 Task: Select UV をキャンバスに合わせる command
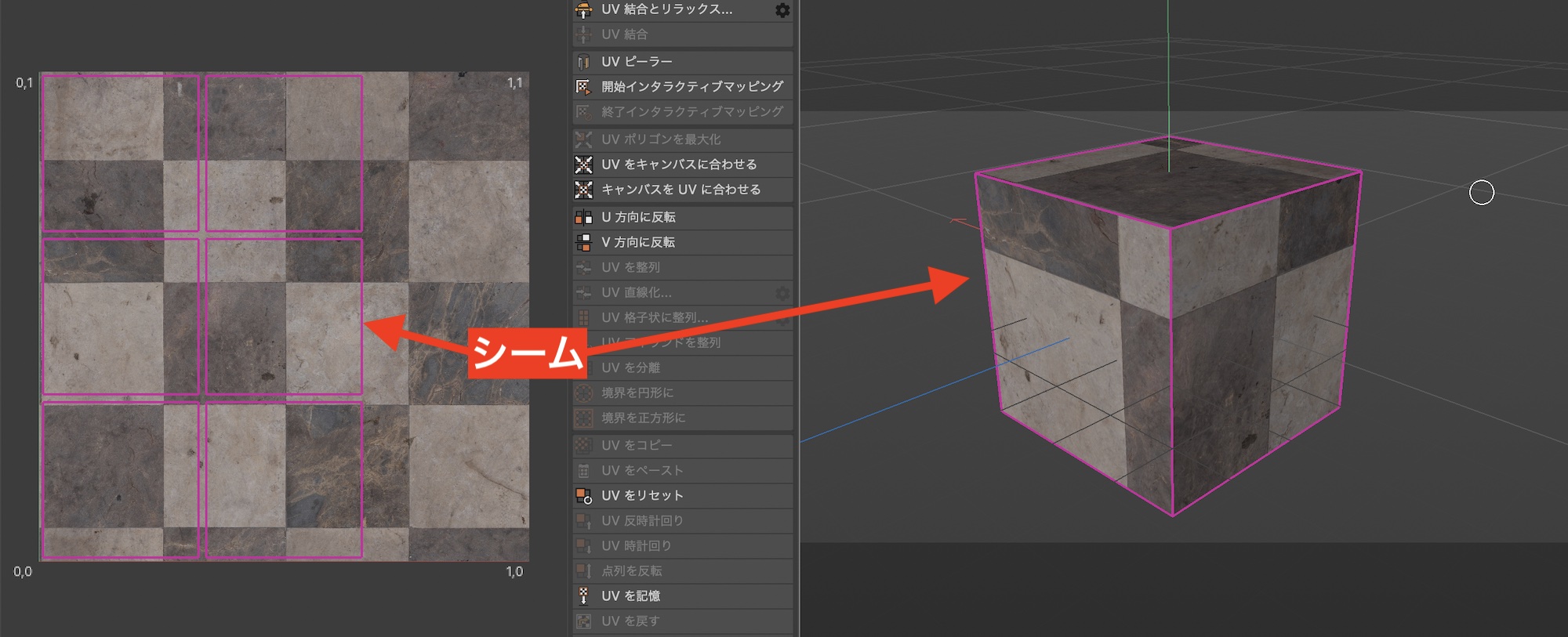[x=679, y=165]
